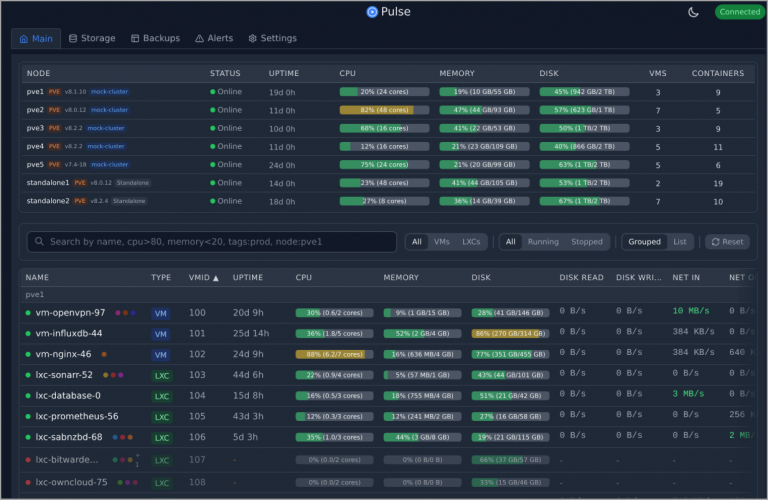
Task: Click VMID 106 cell
Action: pos(197,437)
